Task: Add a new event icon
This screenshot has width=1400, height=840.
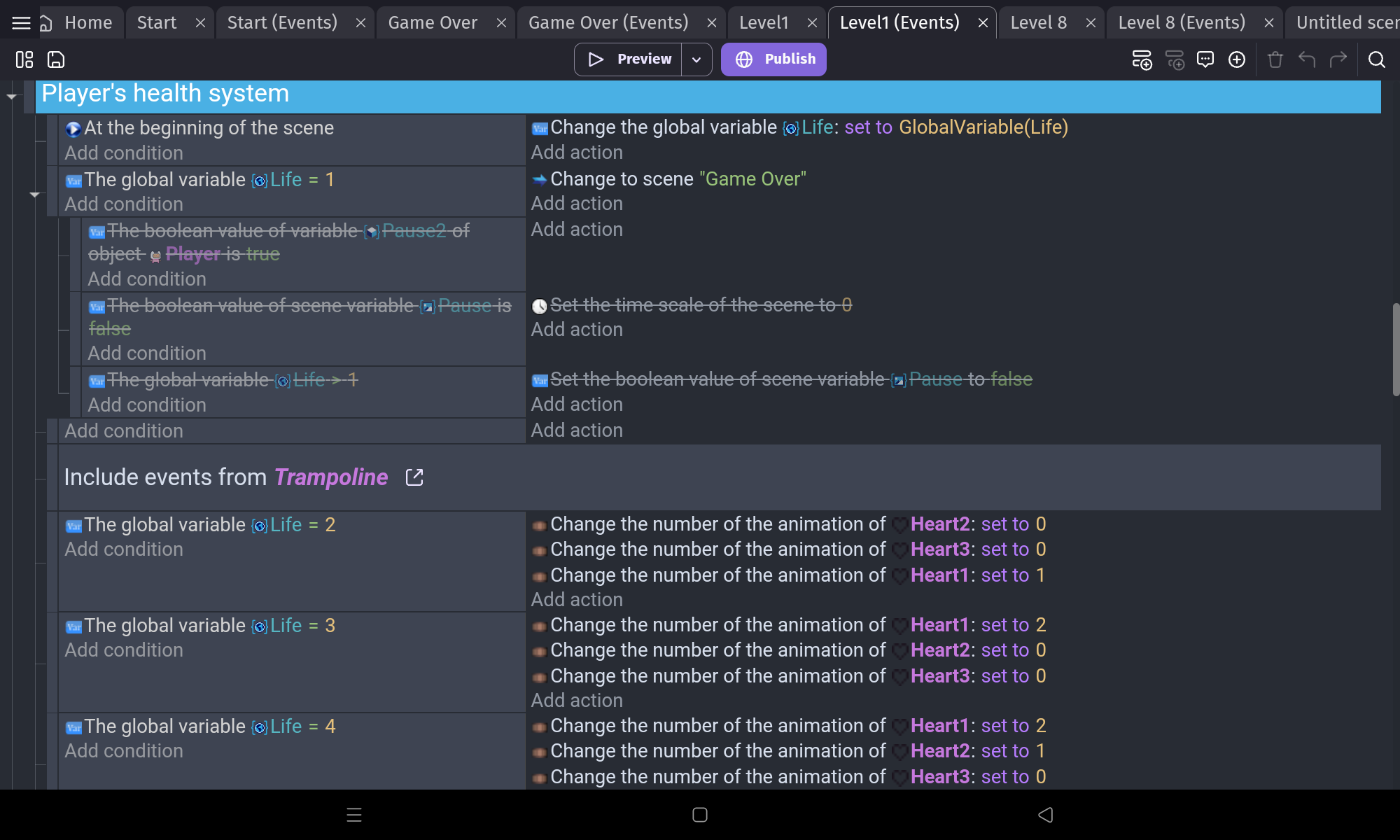Action: pyautogui.click(x=1142, y=59)
